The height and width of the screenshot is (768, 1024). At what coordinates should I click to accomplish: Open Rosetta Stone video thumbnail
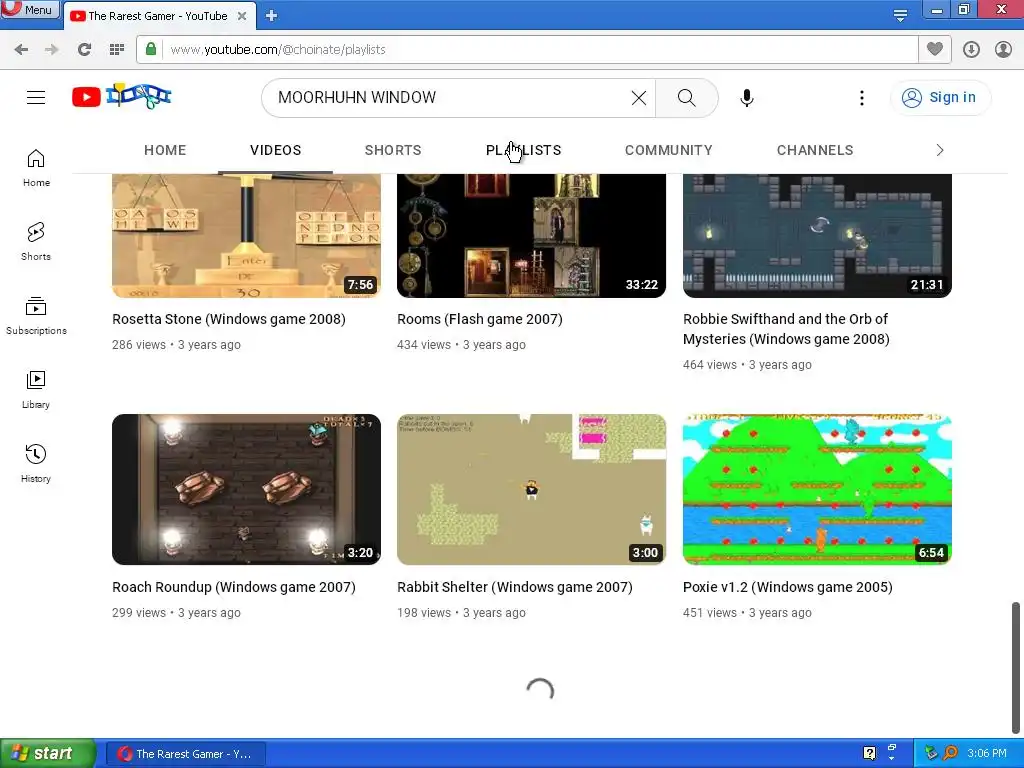click(246, 236)
